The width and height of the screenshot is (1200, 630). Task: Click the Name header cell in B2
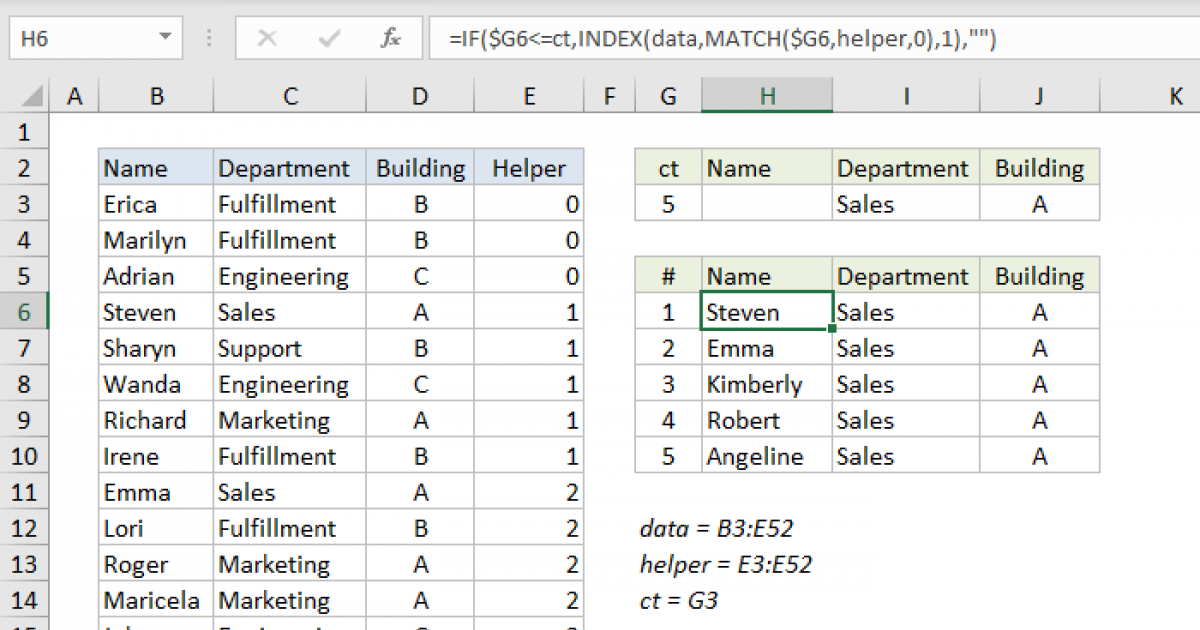point(156,168)
